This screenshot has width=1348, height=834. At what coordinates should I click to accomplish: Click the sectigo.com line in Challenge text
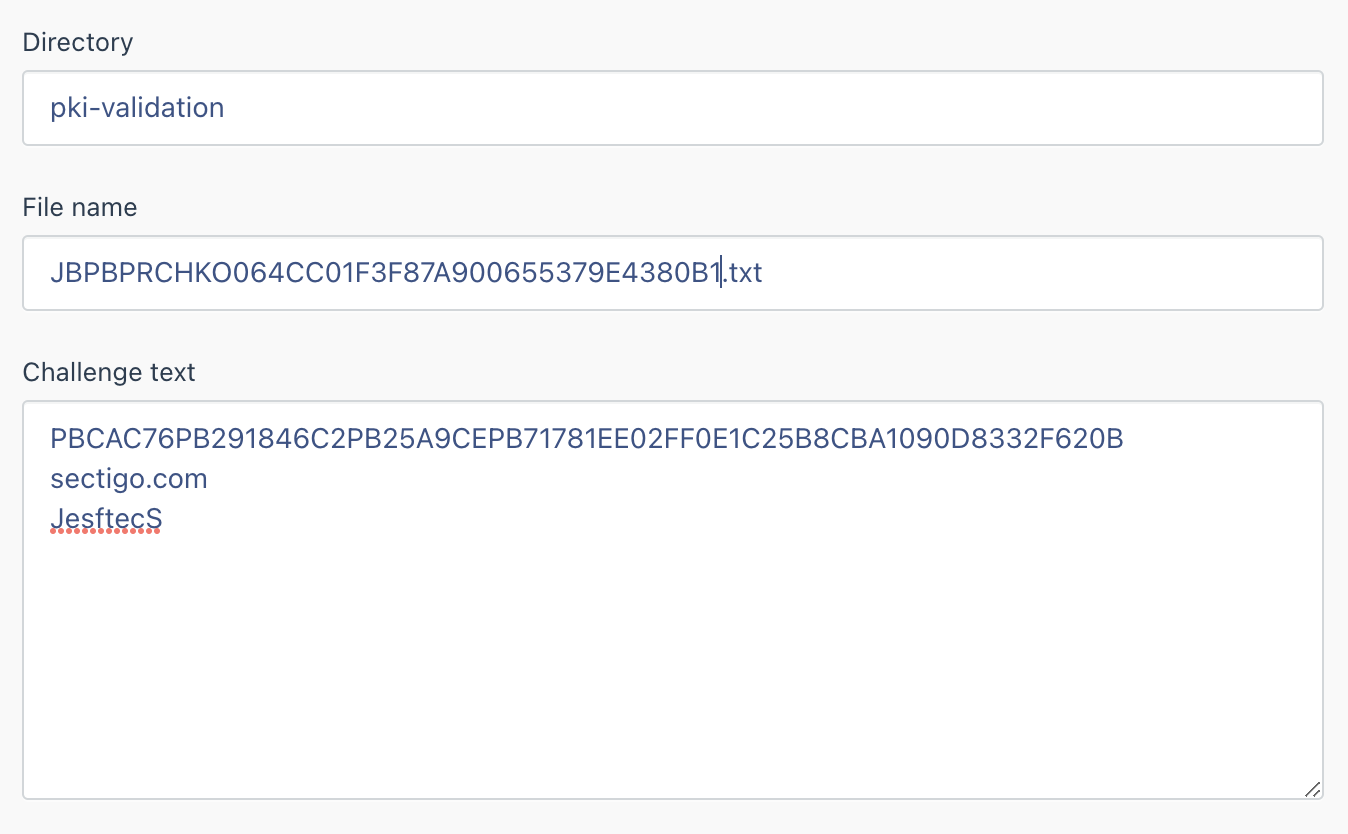click(128, 478)
